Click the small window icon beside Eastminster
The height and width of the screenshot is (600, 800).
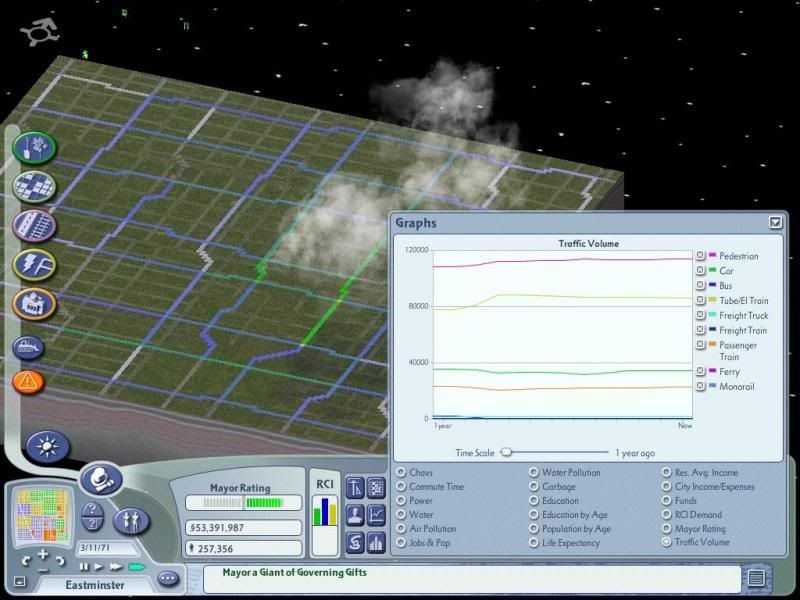(x=19, y=581)
